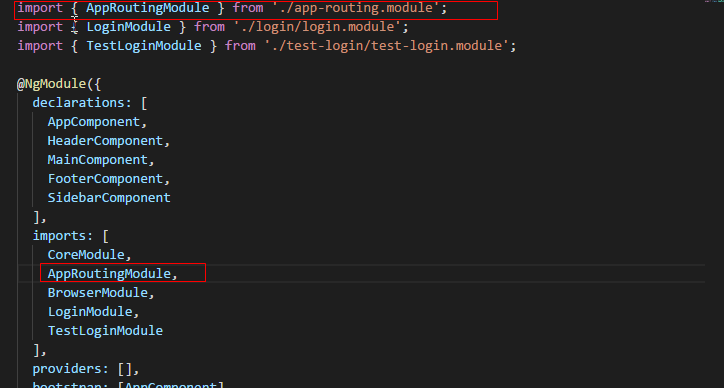Click TestLoginModule in its import statement
Image resolution: width=724 pixels, height=388 pixels.
[x=144, y=46]
